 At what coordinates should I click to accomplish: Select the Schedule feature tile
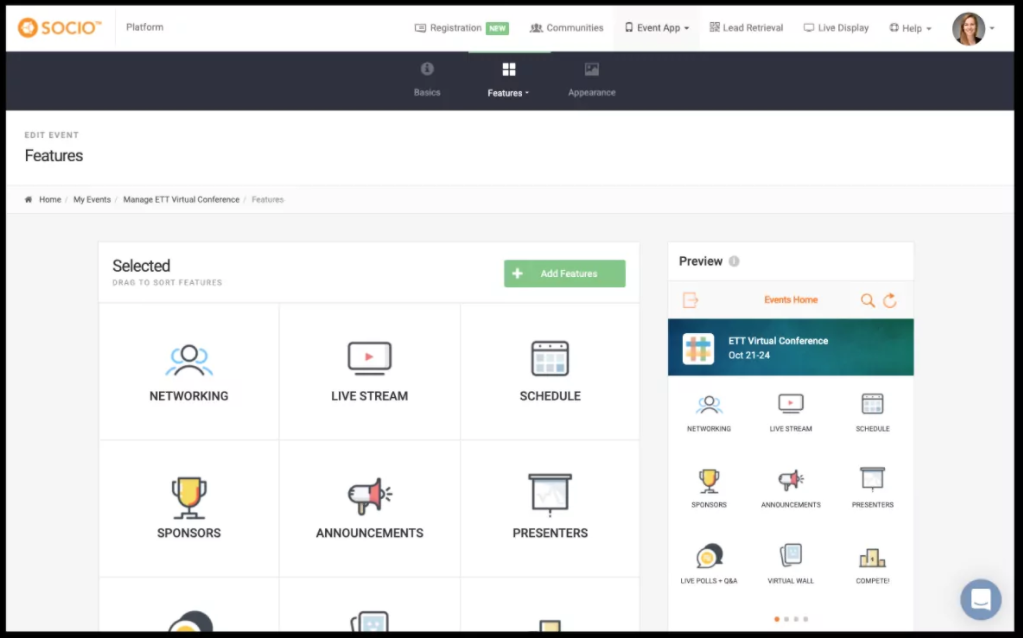(550, 372)
